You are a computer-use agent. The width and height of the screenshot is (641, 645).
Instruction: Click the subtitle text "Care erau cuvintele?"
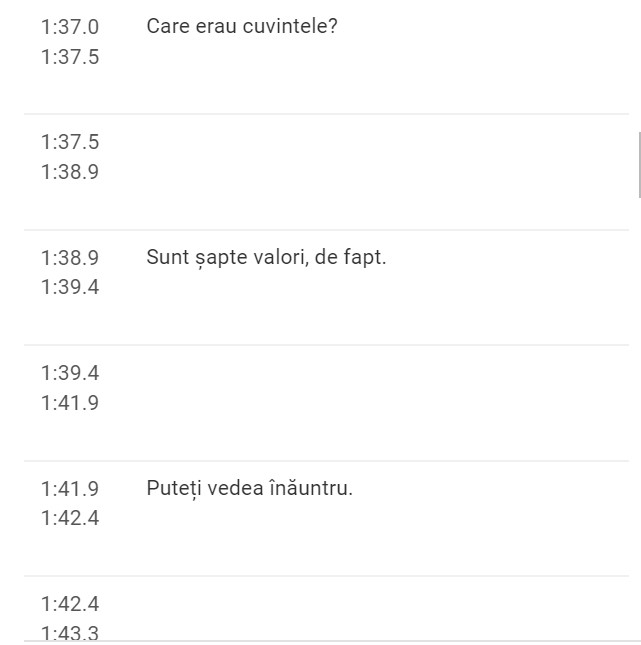pos(242,27)
